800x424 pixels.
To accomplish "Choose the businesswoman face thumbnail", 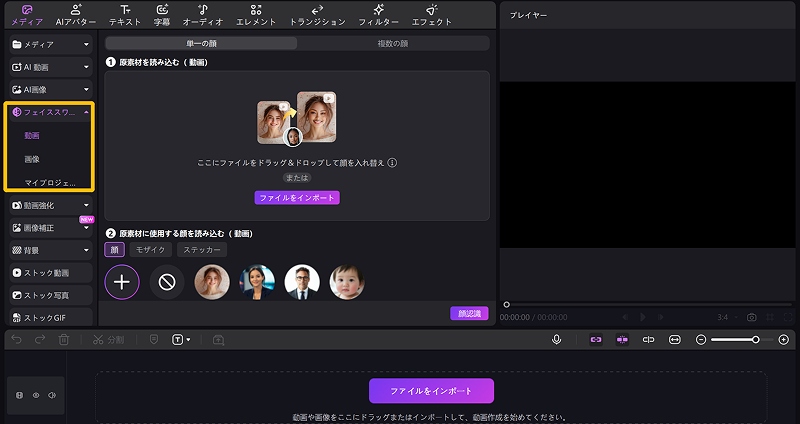I will [257, 282].
